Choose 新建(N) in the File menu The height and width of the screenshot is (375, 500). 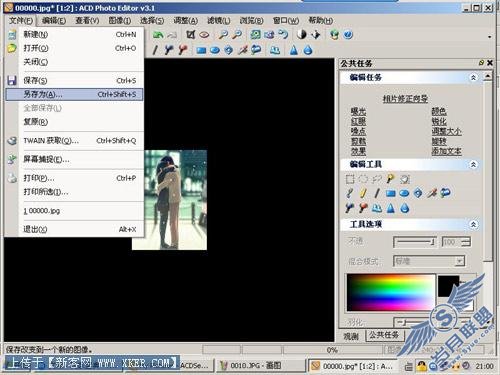pyautogui.click(x=74, y=34)
